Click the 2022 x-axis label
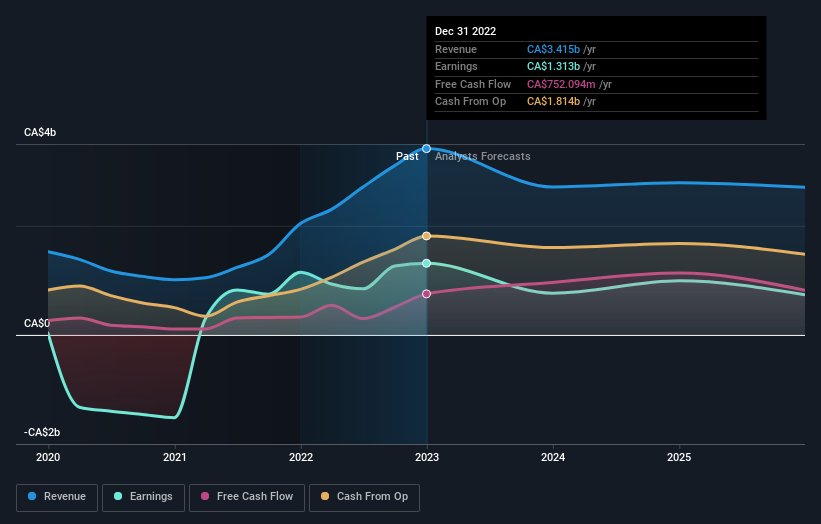This screenshot has width=821, height=524. [x=301, y=457]
